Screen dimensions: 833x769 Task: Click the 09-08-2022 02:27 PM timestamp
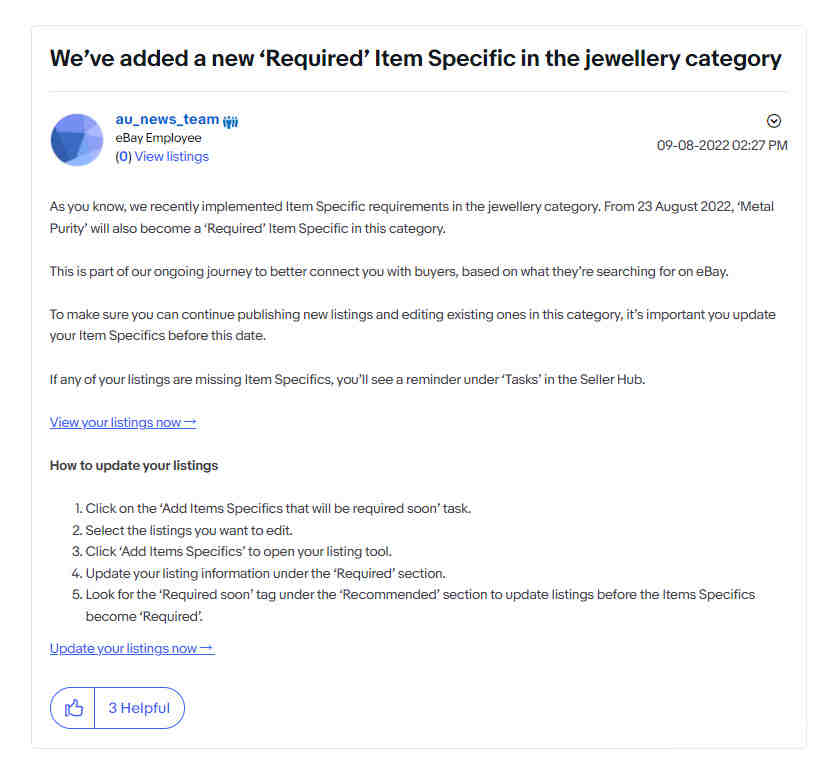[x=722, y=146]
